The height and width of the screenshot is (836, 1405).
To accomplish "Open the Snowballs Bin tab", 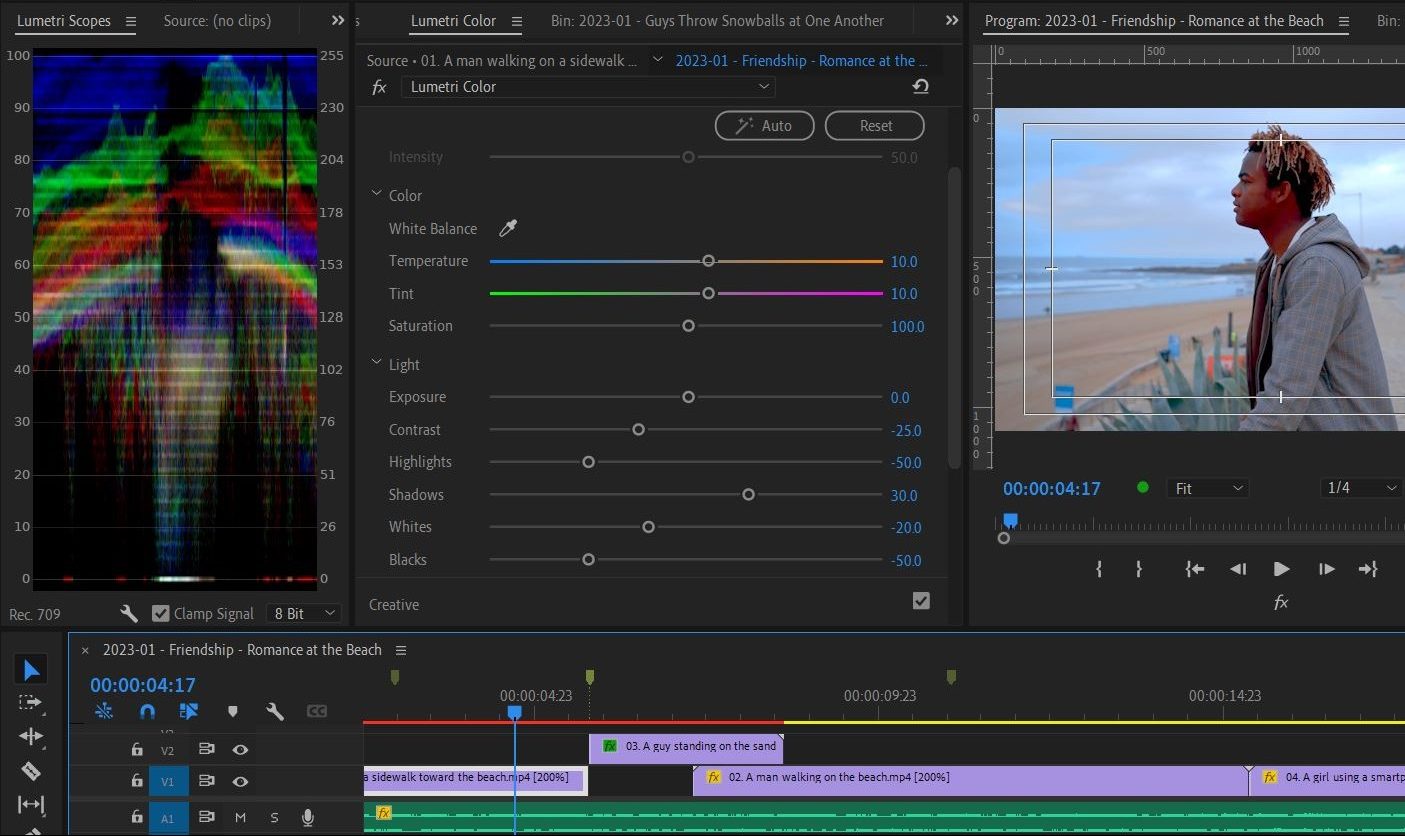I will [717, 21].
